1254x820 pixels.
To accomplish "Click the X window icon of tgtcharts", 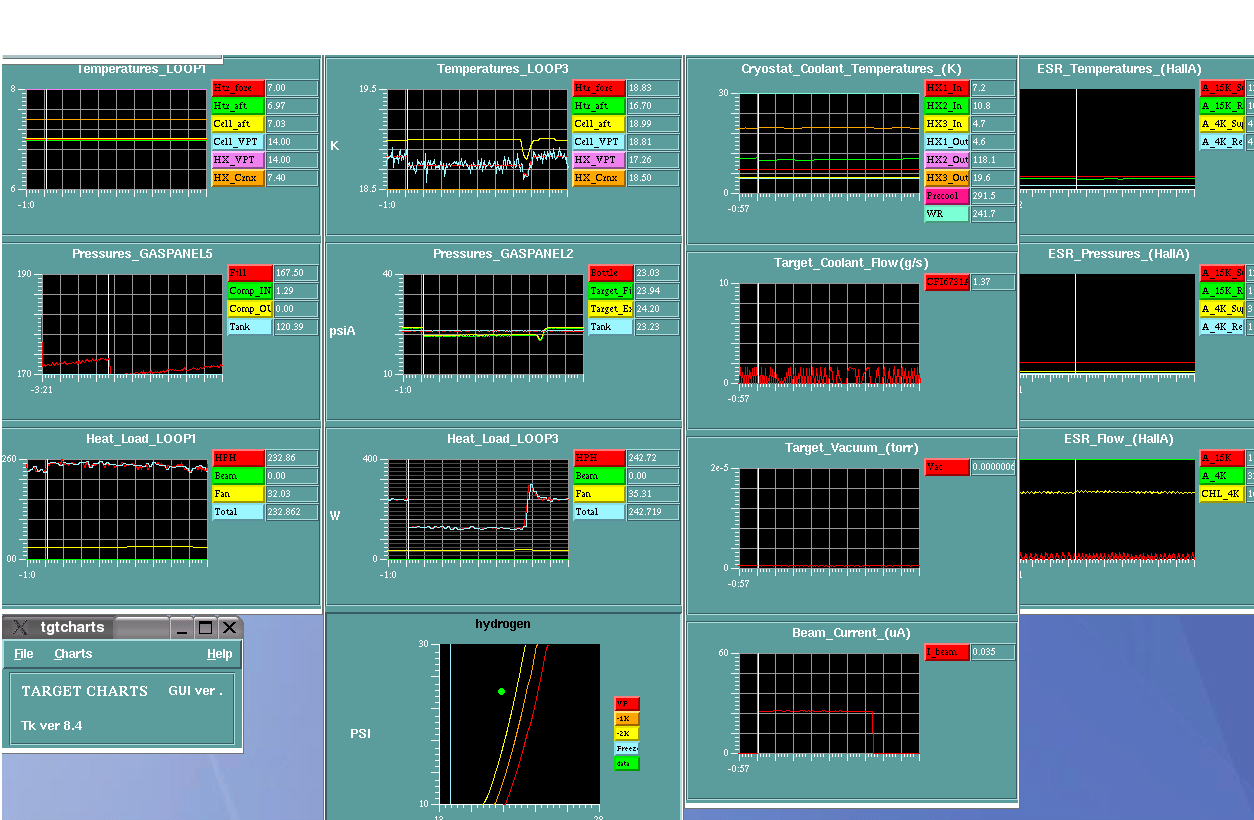I will (20, 628).
